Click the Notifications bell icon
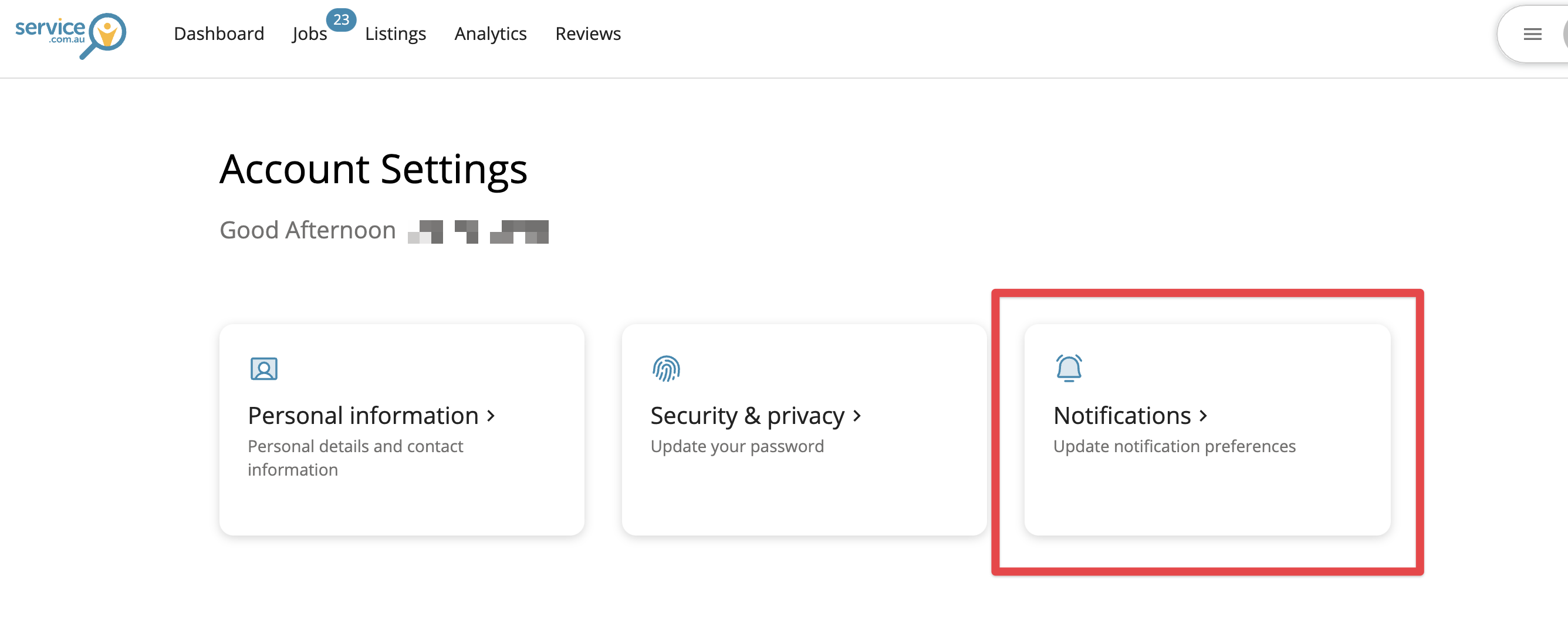The height and width of the screenshot is (633, 1568). tap(1068, 368)
